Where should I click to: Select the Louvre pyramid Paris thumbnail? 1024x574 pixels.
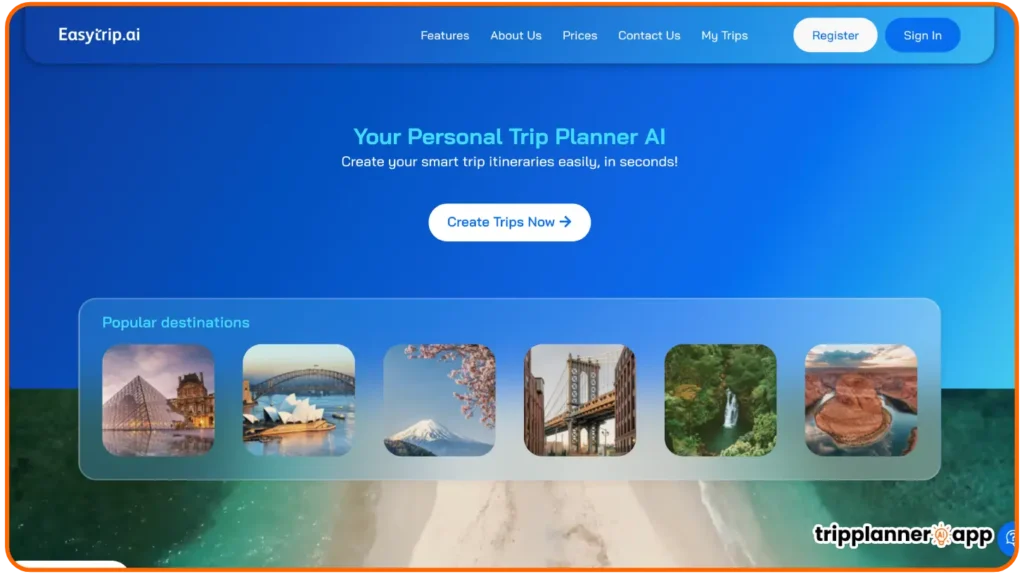pos(158,400)
